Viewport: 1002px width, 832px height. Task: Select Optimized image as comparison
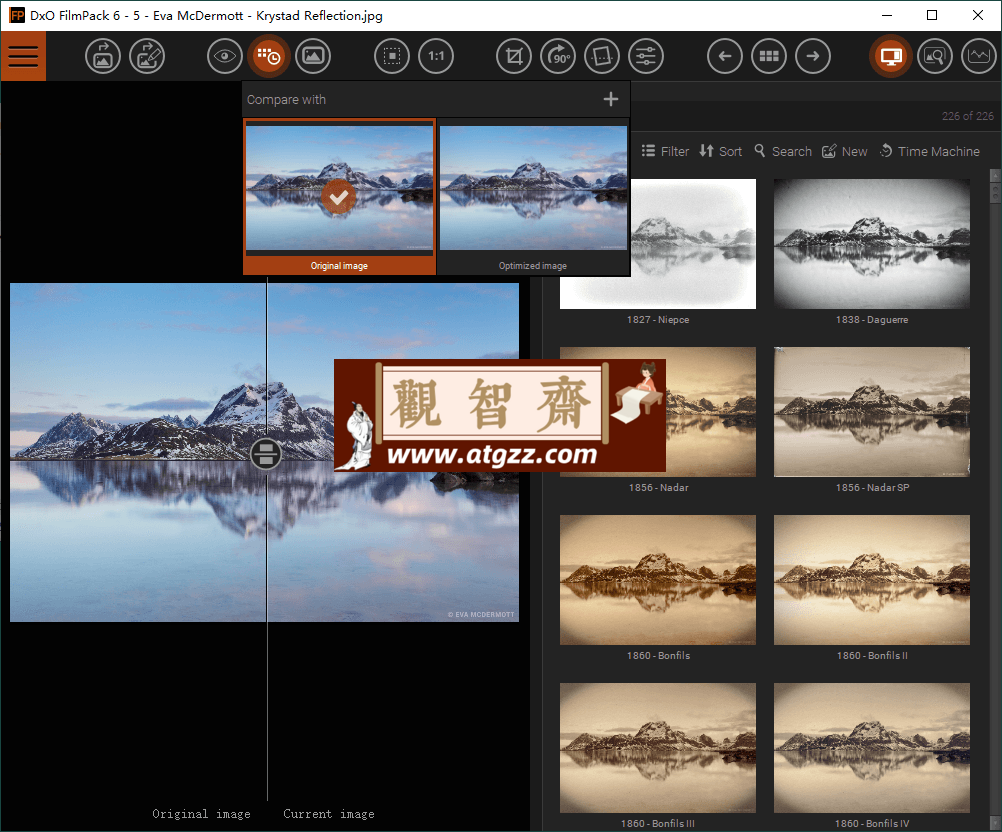pyautogui.click(x=533, y=197)
